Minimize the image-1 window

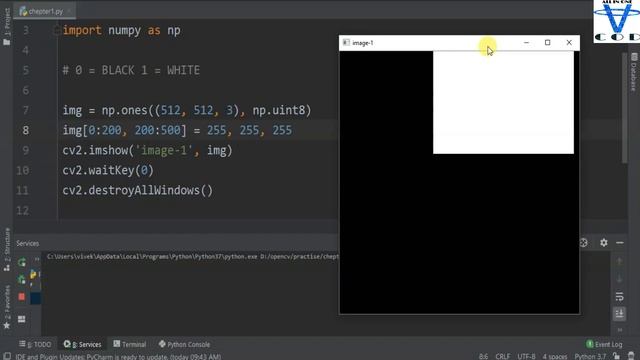527,42
